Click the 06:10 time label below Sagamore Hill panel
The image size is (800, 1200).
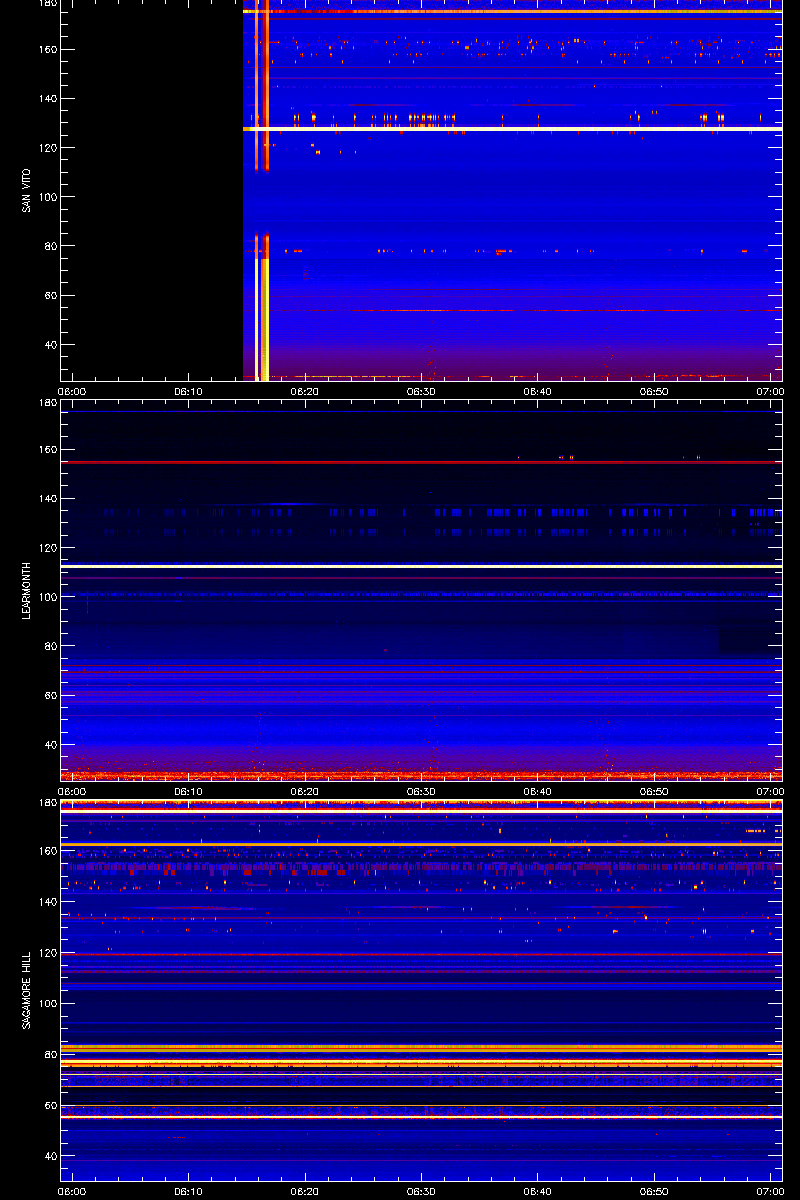coord(188,1191)
